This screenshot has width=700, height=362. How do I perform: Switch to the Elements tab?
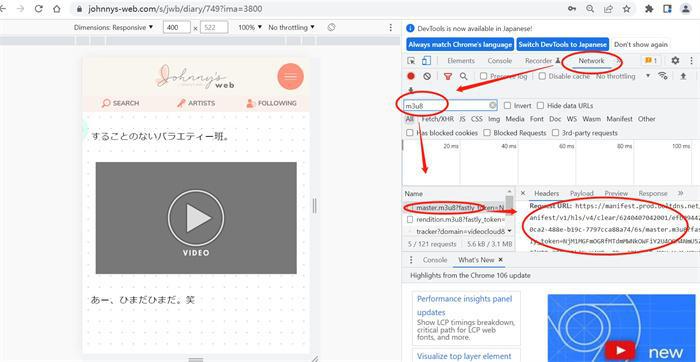[461, 61]
